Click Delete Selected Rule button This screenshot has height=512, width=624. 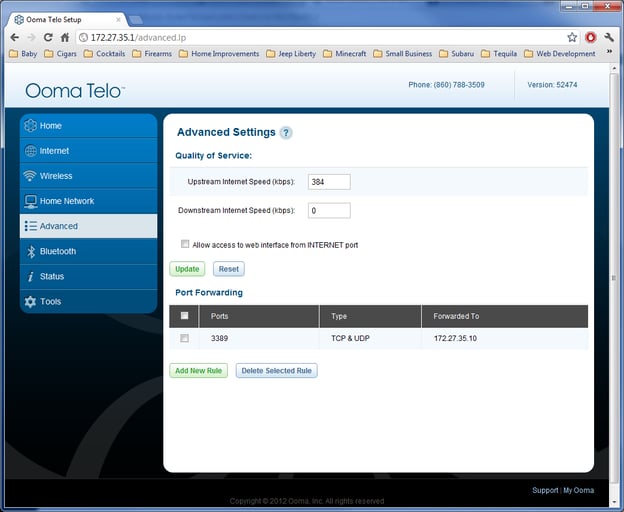(276, 371)
